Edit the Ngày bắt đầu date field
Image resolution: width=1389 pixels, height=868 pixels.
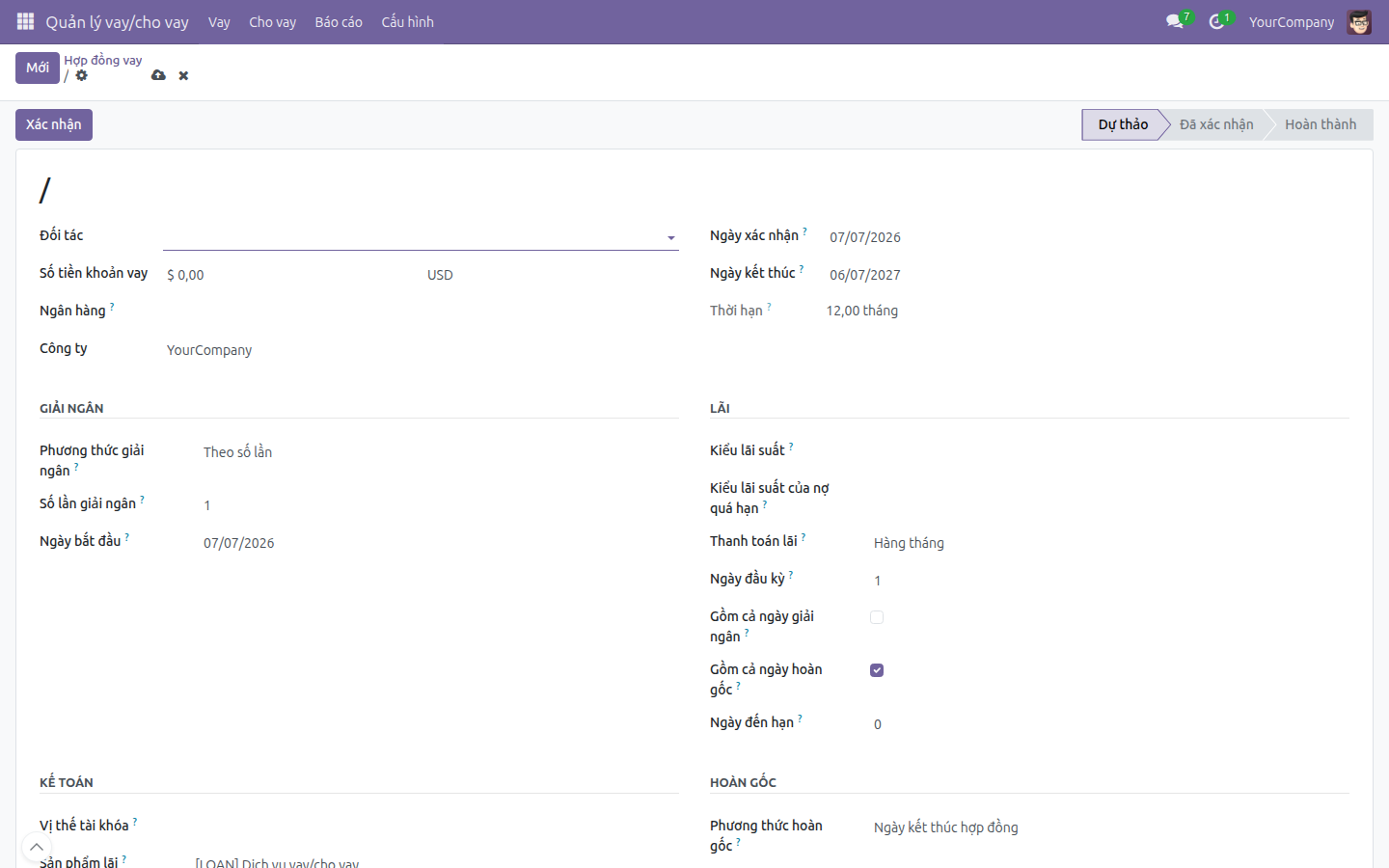coord(439,543)
